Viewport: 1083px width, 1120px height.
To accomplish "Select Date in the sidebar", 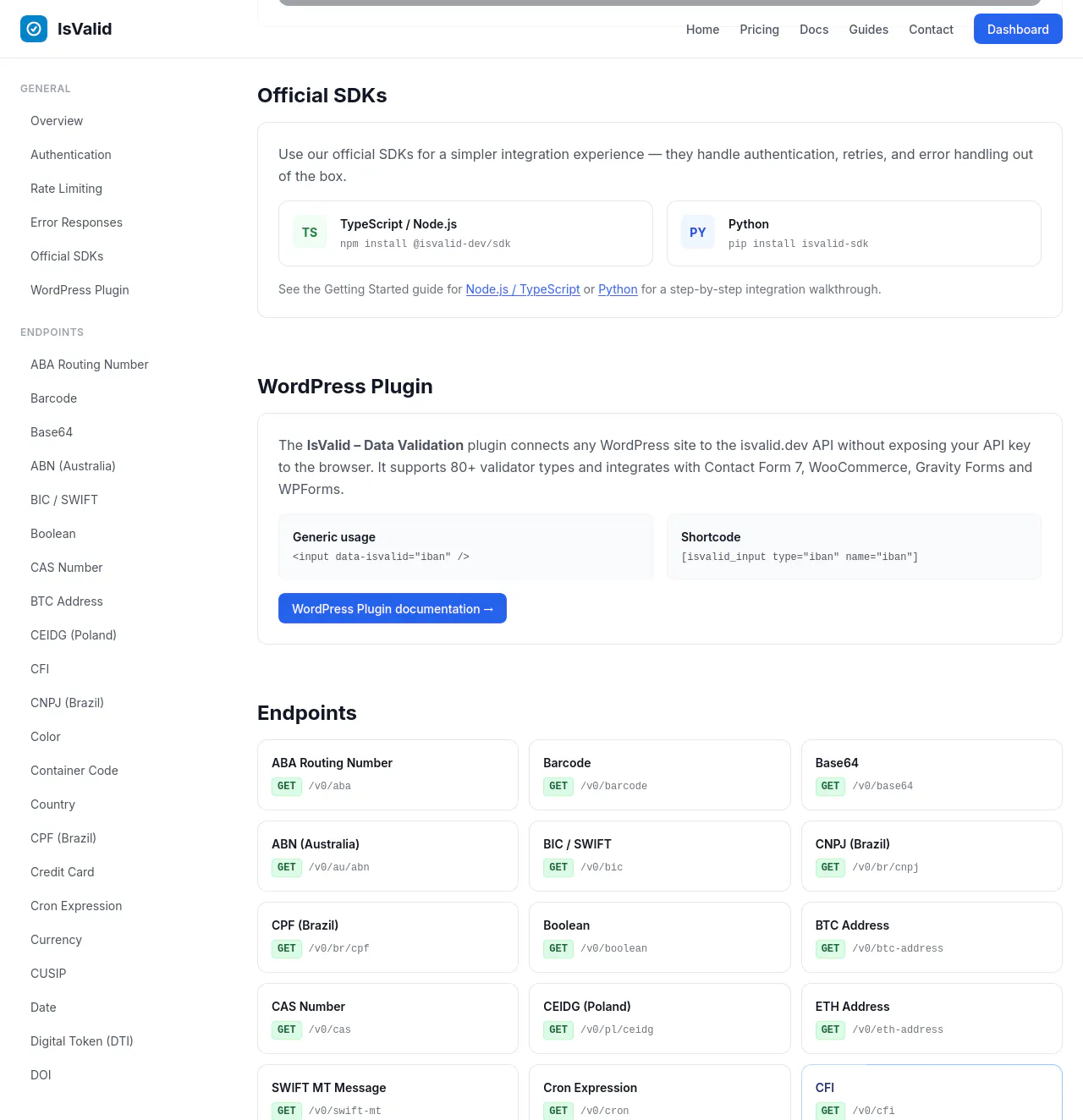I will pyautogui.click(x=43, y=1007).
